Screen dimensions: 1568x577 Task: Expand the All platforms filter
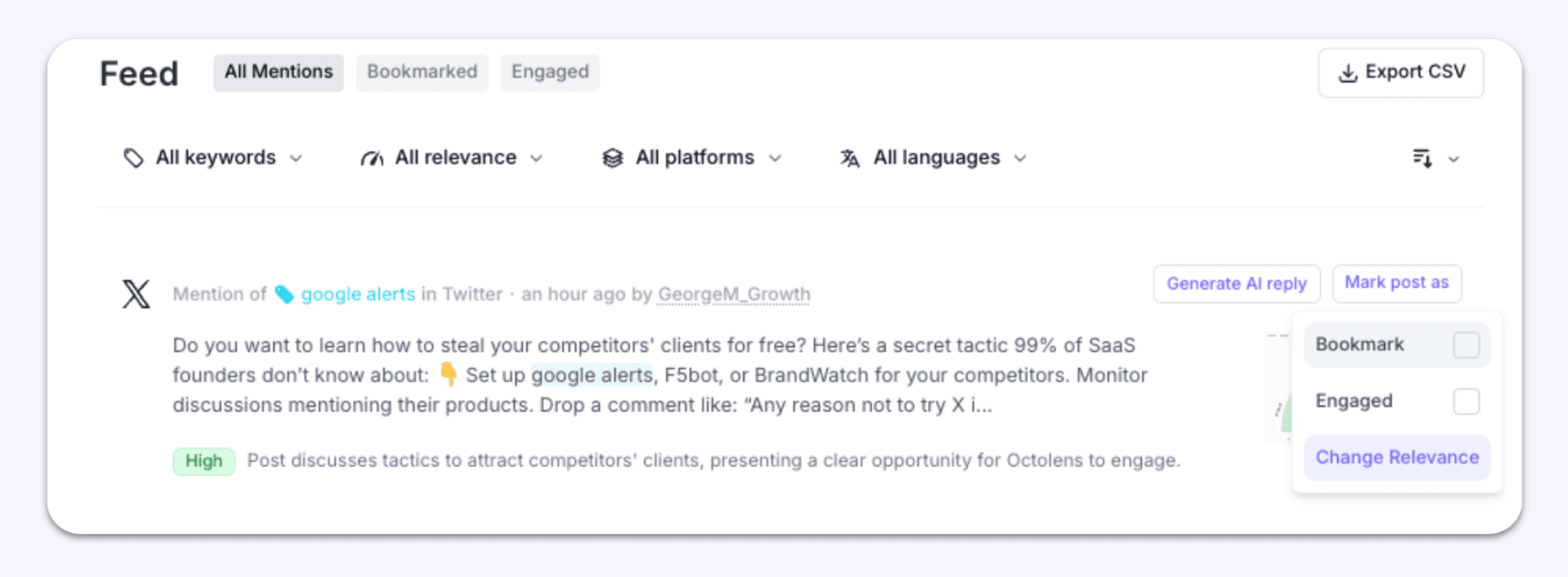(x=695, y=158)
